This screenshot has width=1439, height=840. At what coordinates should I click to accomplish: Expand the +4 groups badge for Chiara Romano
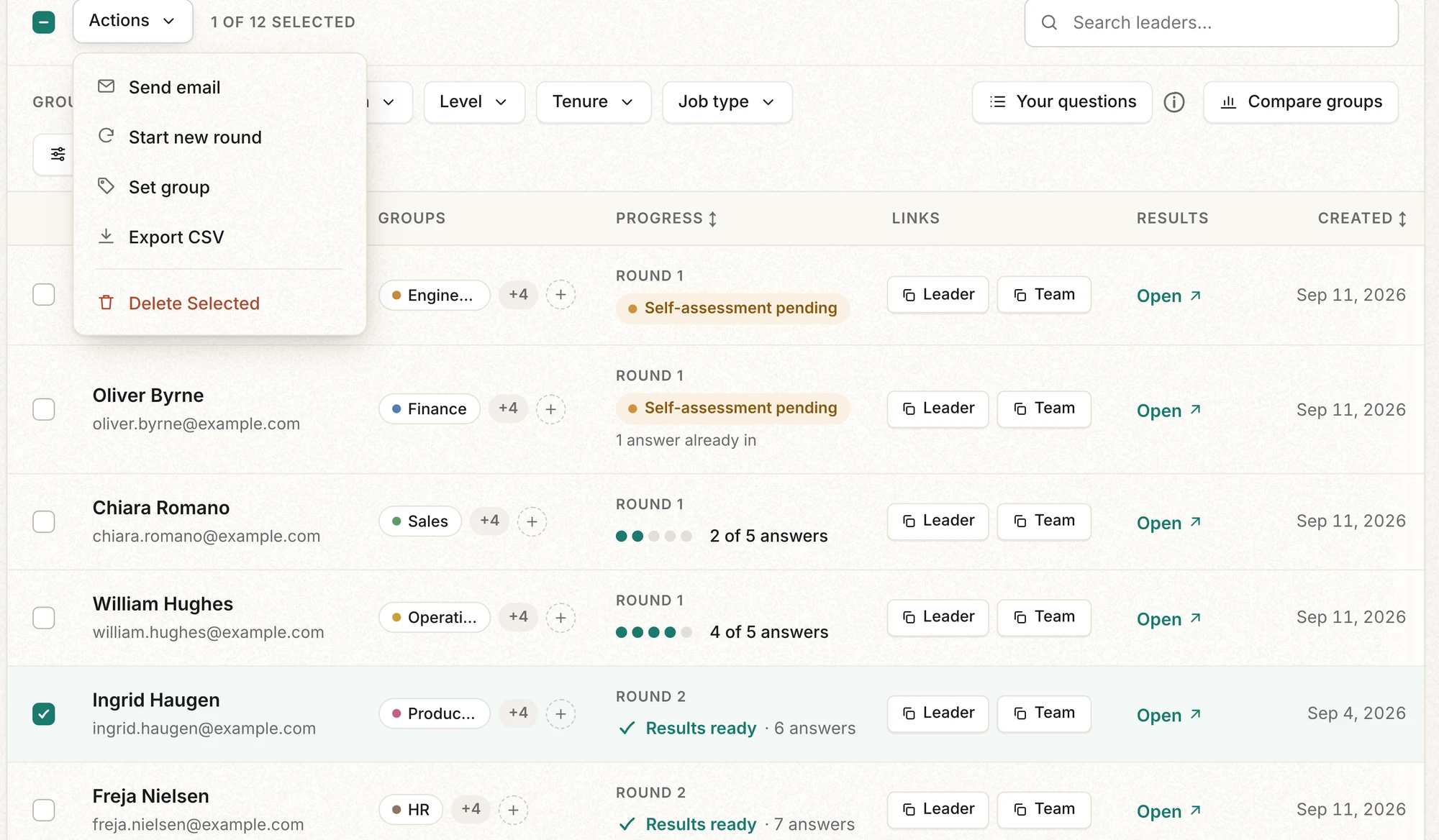click(489, 521)
